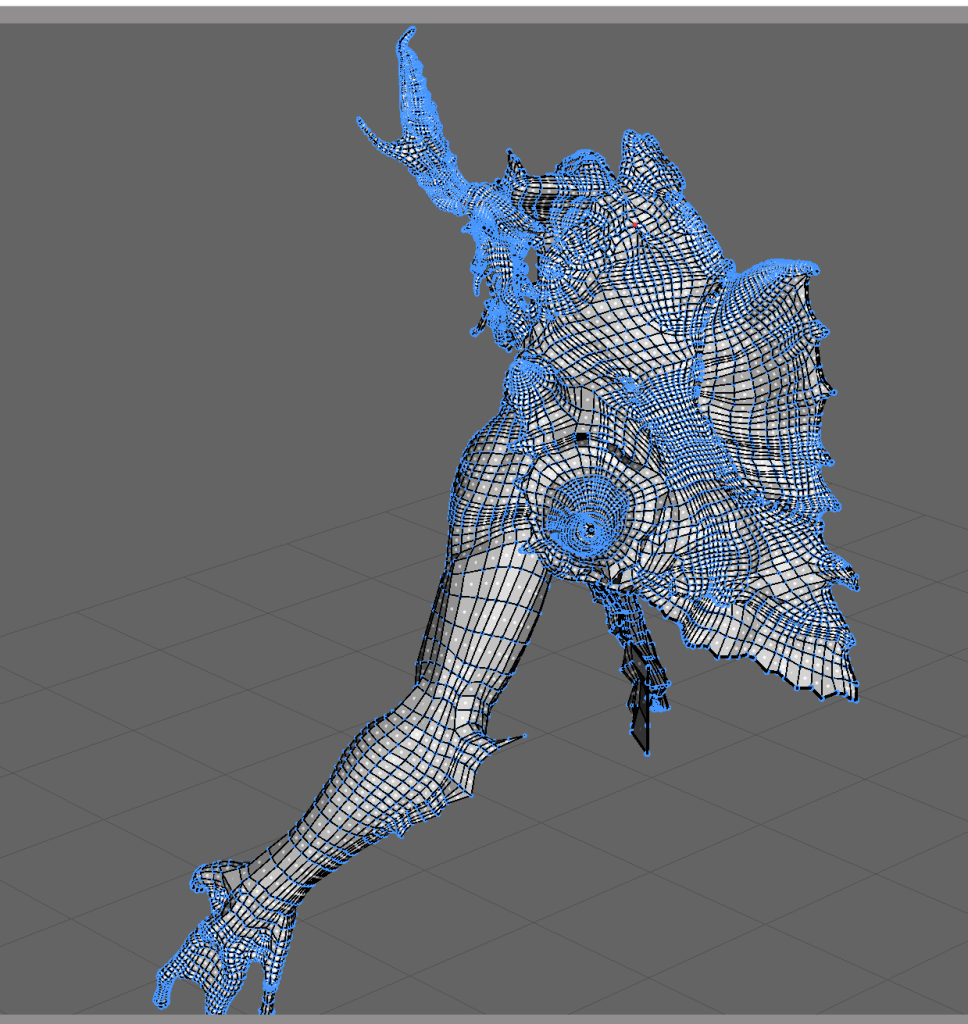Click the pointed elbow spike tip
Viewport: 968px width, 1024px height.
(x=524, y=737)
